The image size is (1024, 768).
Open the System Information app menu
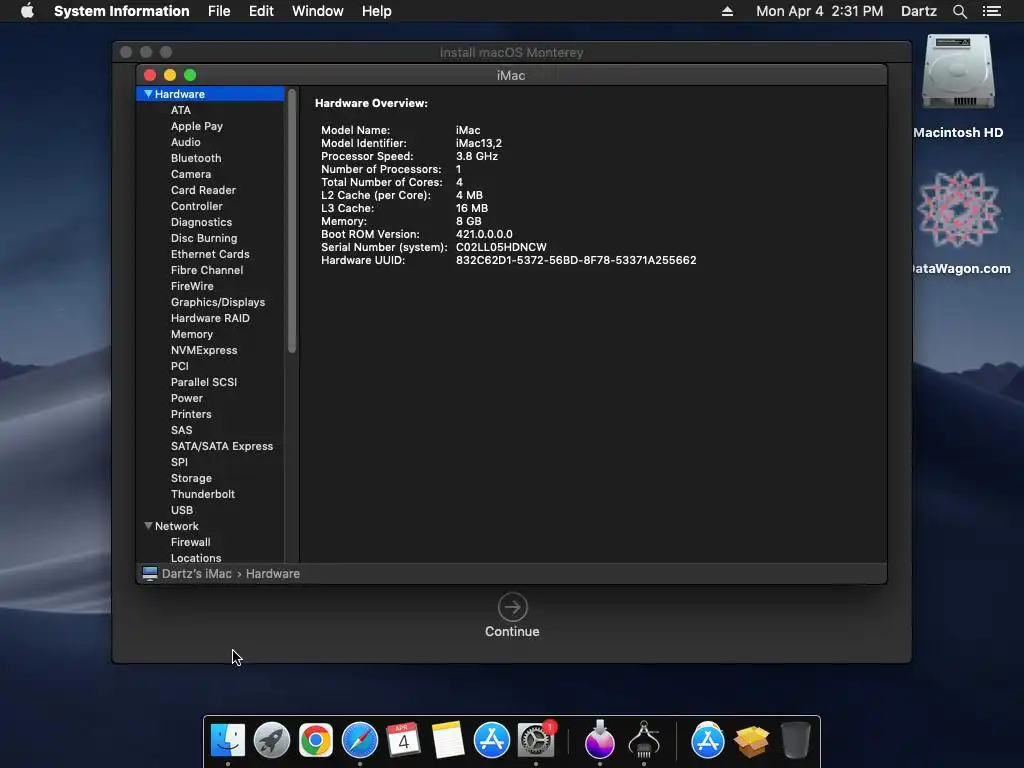pyautogui.click(x=121, y=11)
